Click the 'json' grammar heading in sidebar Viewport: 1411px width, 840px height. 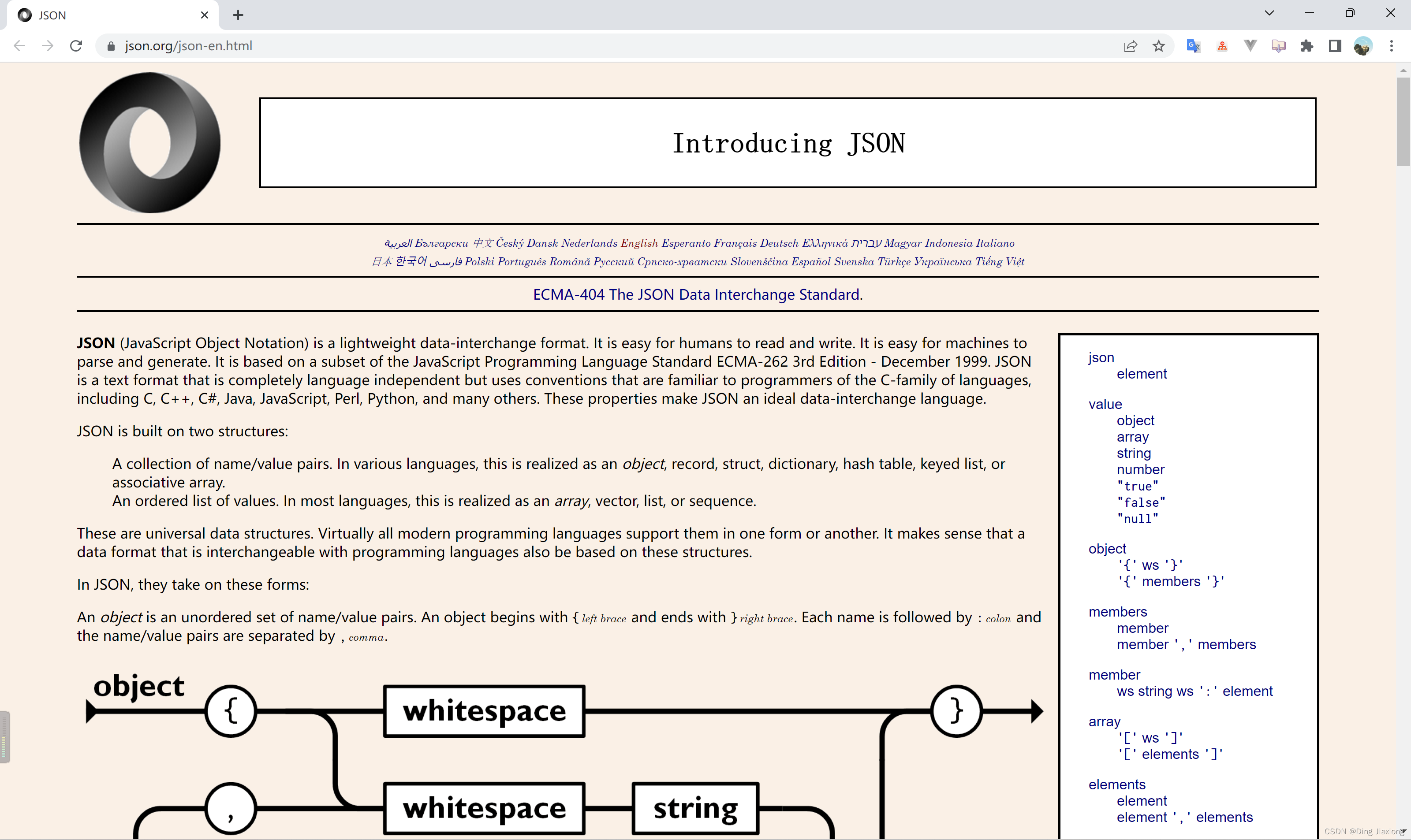coord(1101,358)
